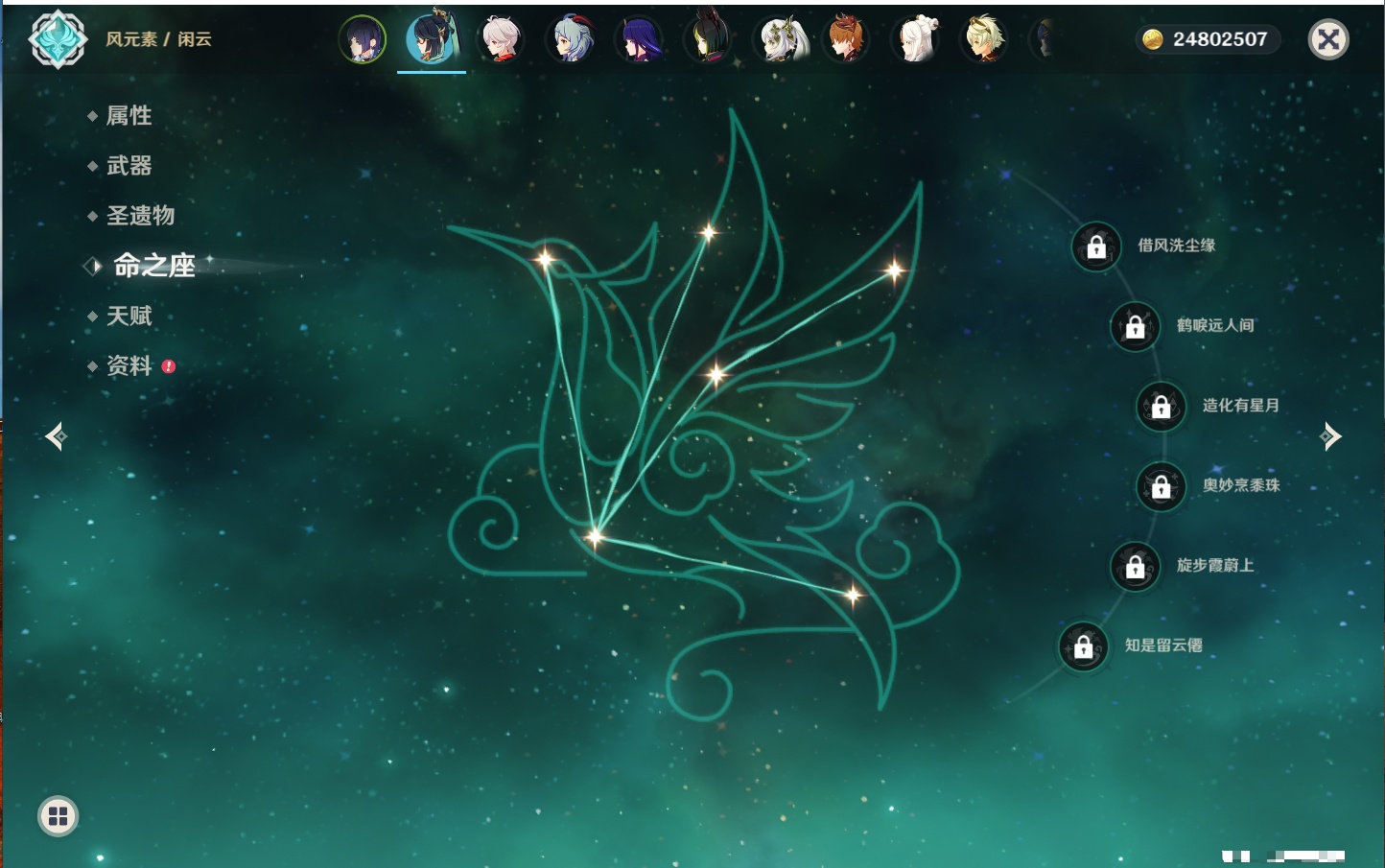Close the character screen with the X button
The image size is (1385, 868).
(1328, 39)
